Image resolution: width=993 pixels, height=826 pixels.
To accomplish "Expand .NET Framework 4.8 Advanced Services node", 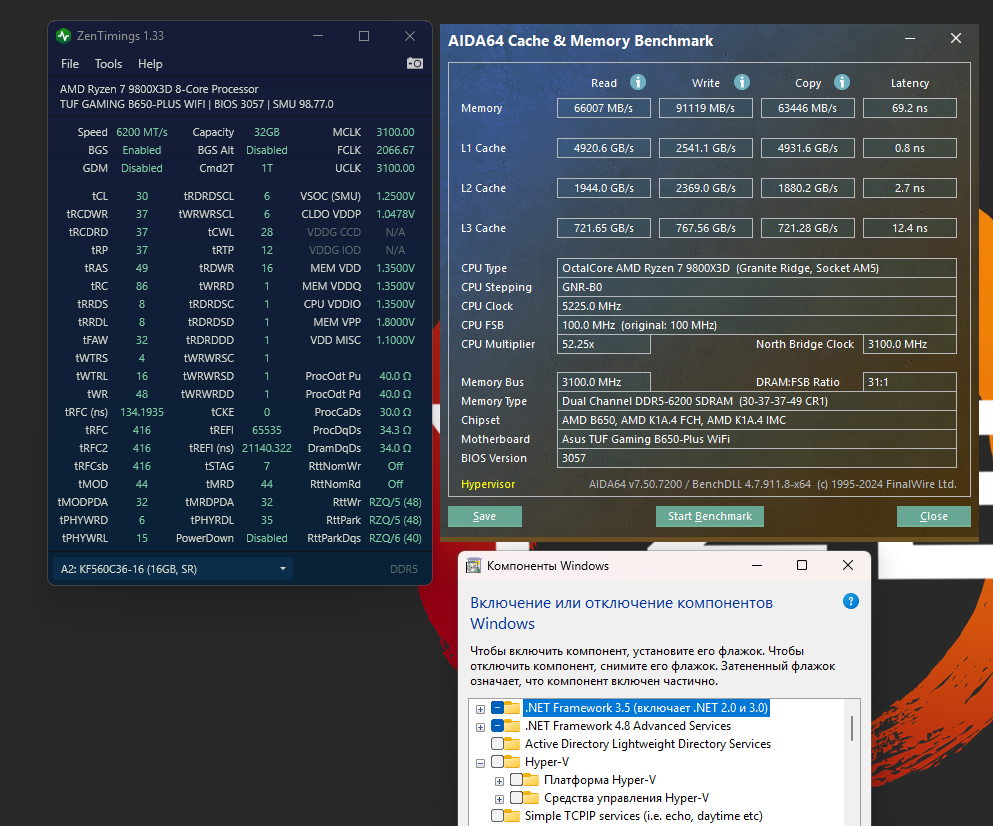I will 480,727.
